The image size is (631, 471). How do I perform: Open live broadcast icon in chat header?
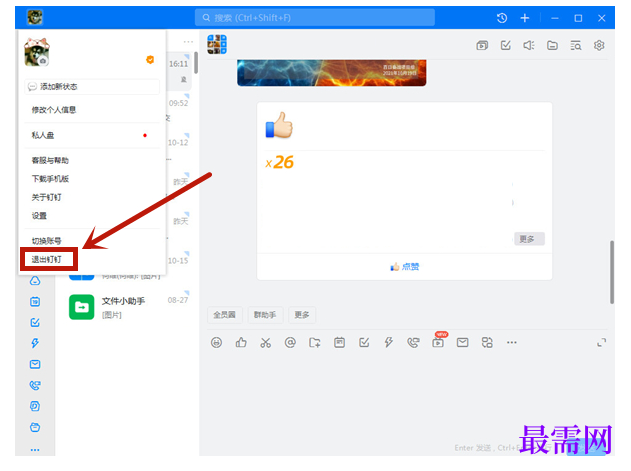click(482, 45)
